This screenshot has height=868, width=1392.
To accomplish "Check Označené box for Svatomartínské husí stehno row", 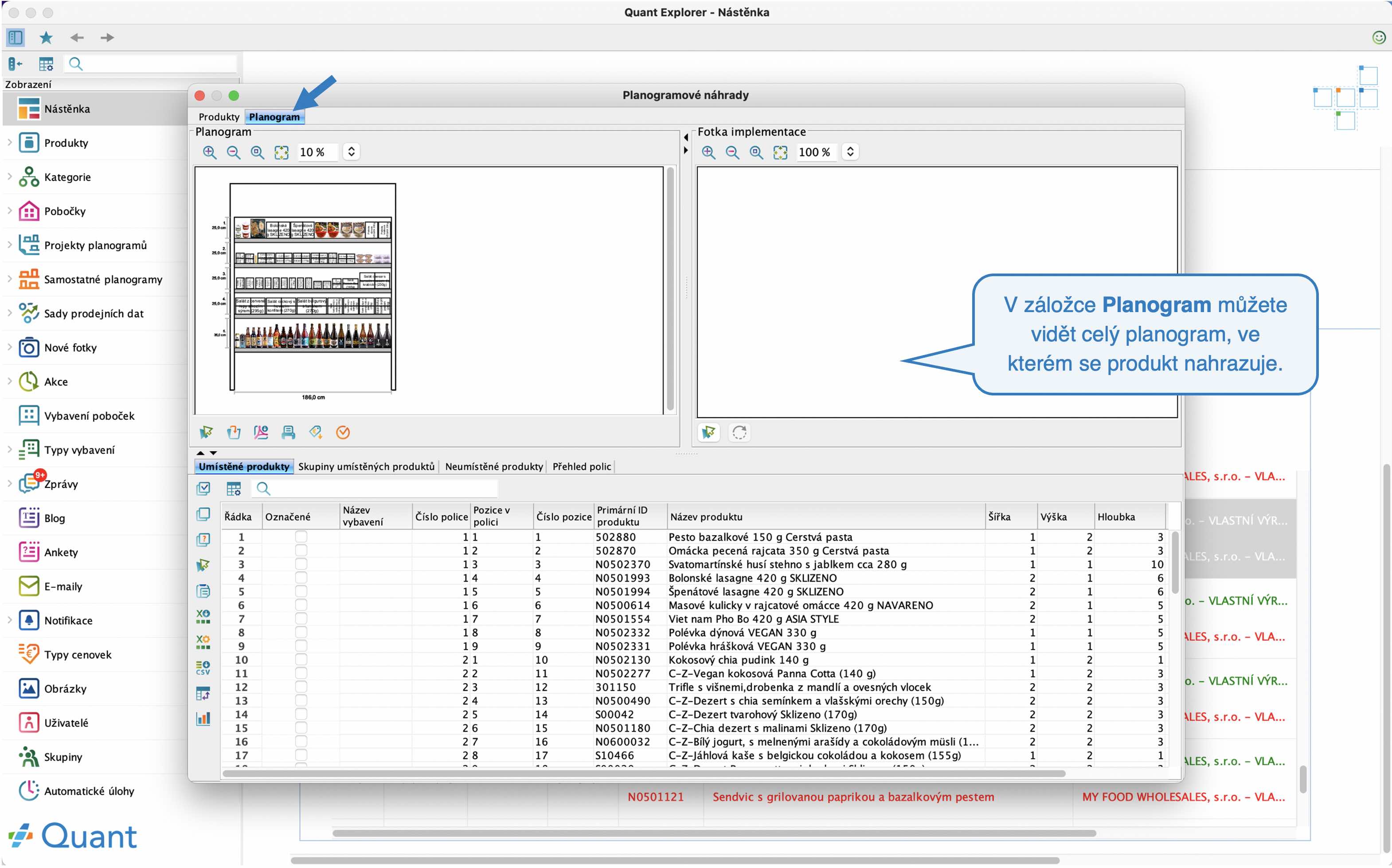I will click(x=301, y=564).
